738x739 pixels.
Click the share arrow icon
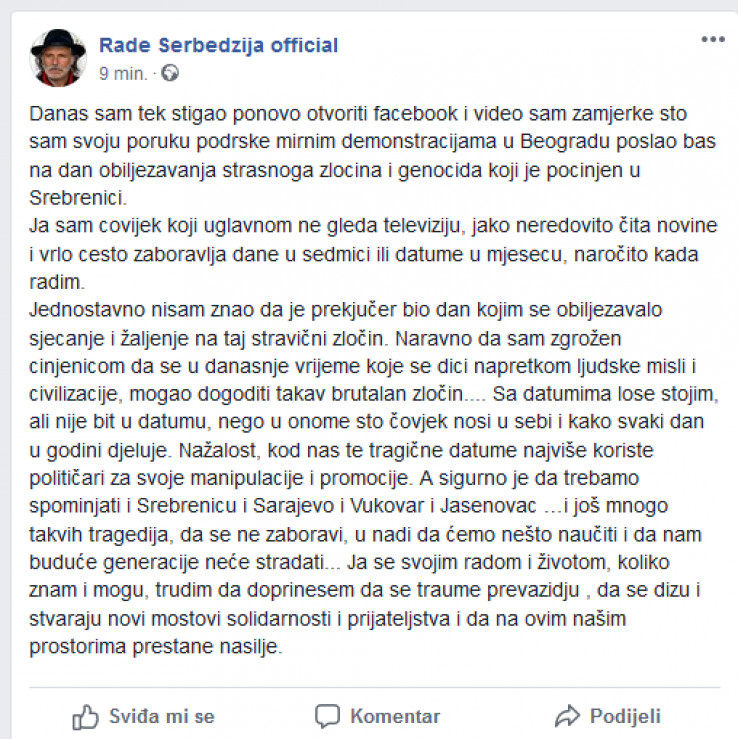567,716
